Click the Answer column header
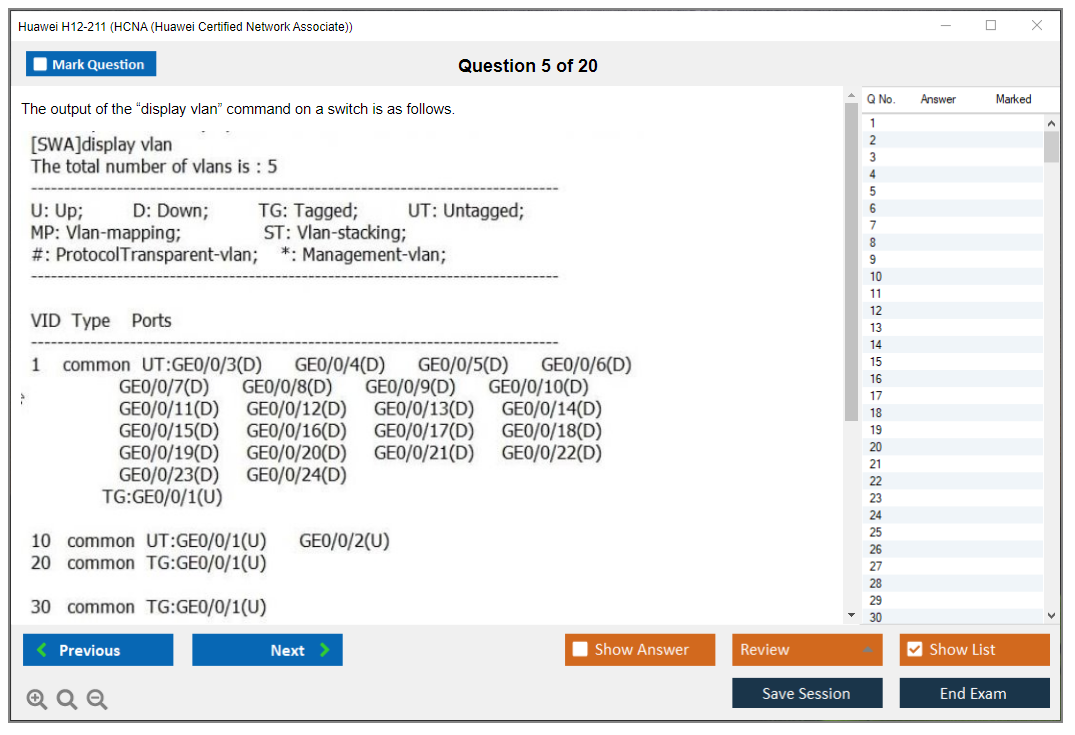The image size is (1075, 735). tap(937, 99)
